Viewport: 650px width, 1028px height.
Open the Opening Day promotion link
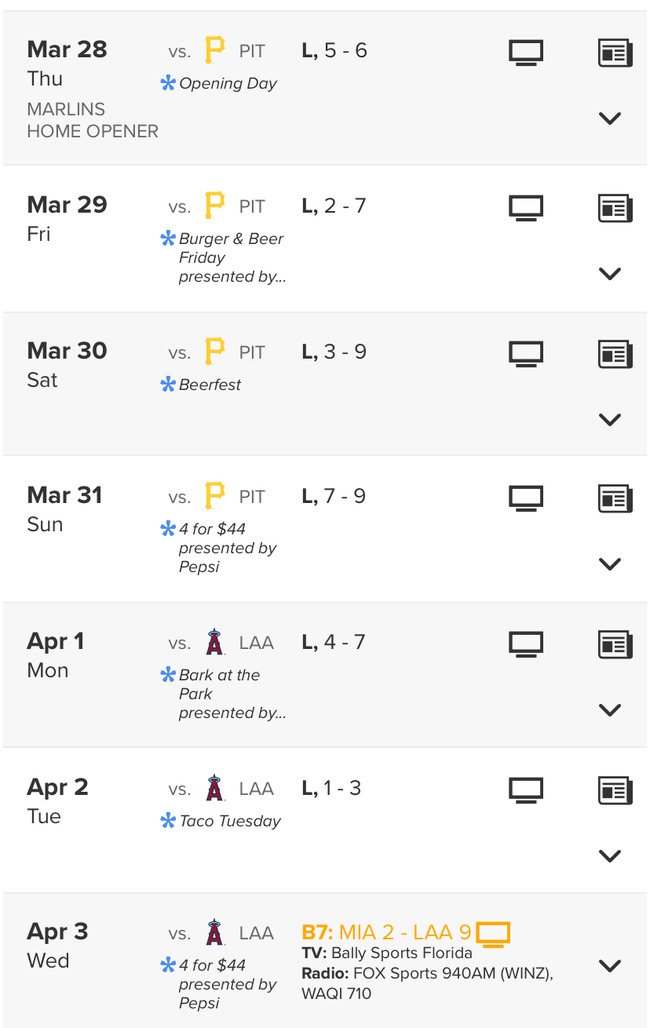[x=227, y=84]
